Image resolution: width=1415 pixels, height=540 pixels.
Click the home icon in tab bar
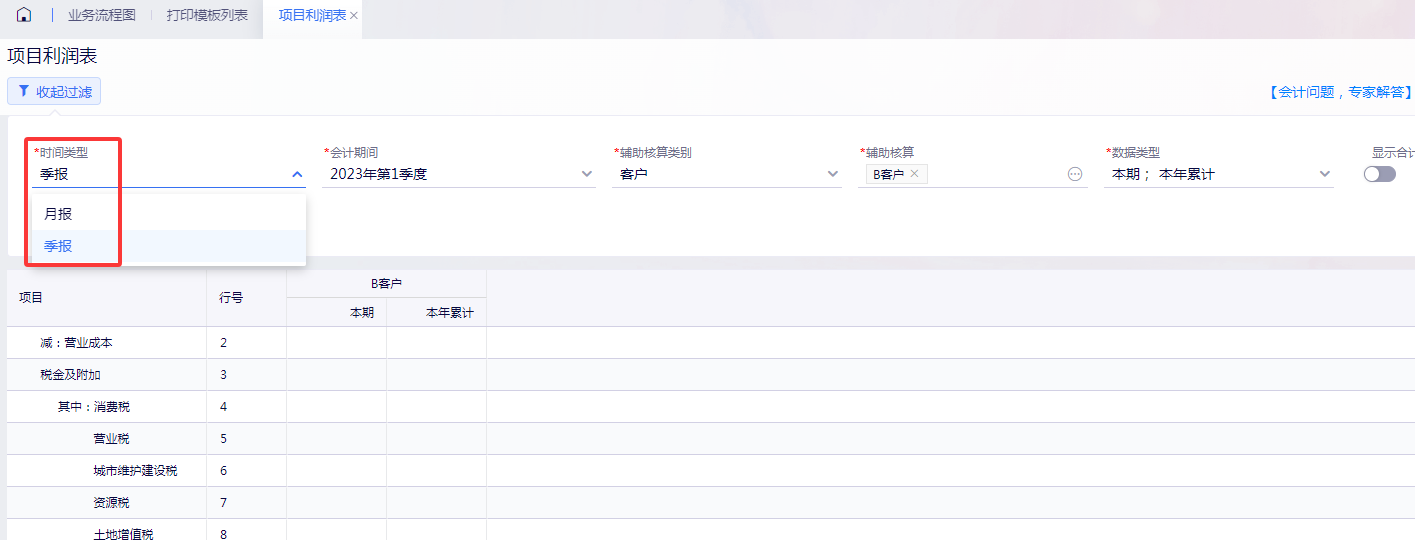(24, 15)
